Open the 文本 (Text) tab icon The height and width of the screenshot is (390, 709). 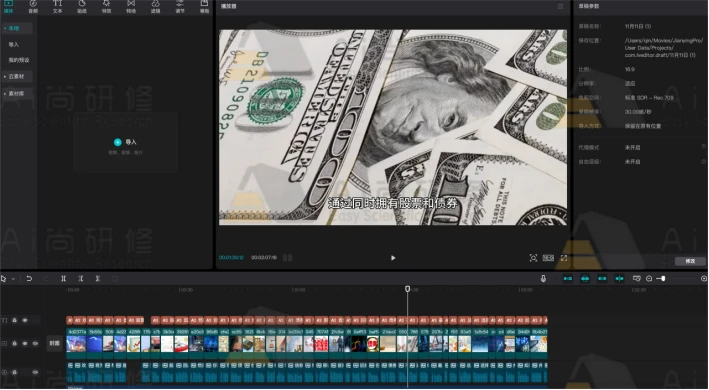coord(57,5)
